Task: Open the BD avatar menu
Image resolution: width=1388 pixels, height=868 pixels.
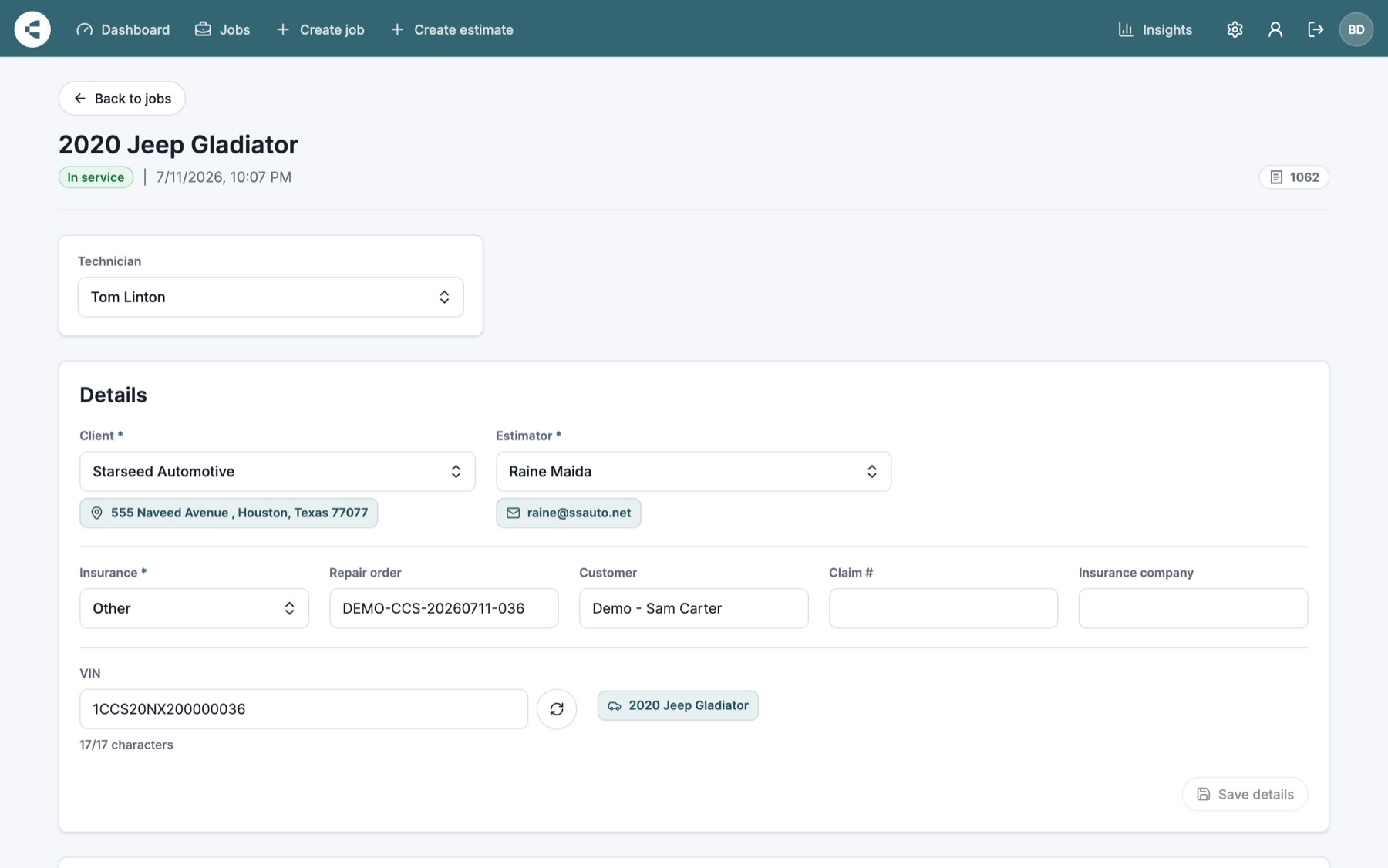Action: (1356, 29)
